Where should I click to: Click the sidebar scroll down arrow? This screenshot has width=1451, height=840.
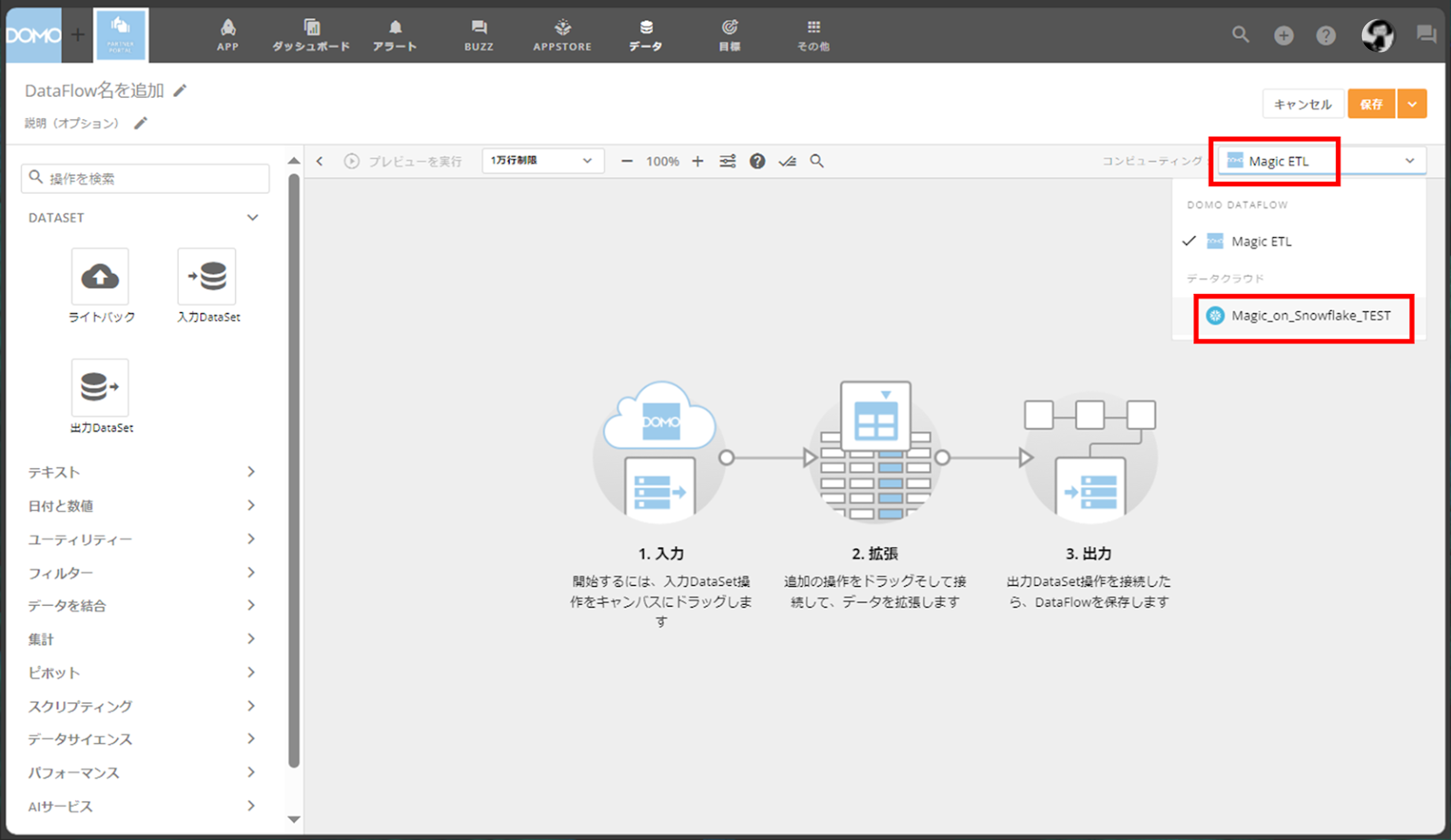pyautogui.click(x=294, y=819)
